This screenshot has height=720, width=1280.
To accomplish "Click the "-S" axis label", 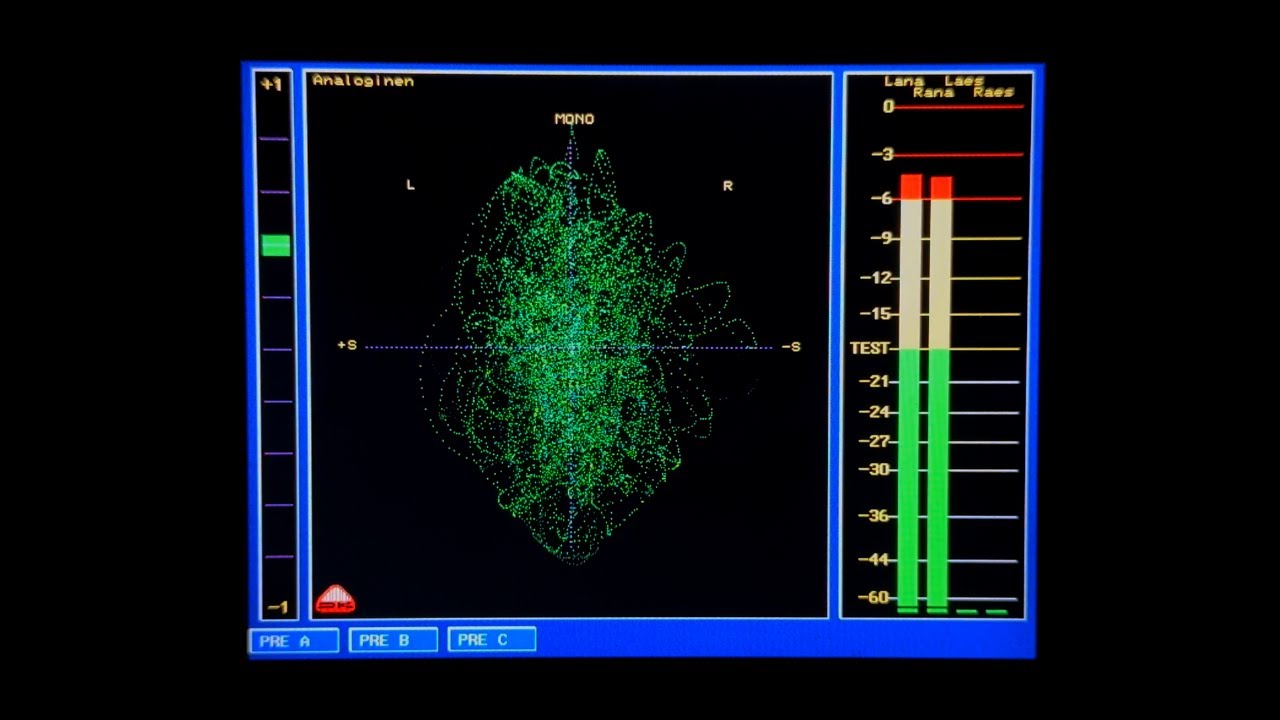I will (x=791, y=347).
